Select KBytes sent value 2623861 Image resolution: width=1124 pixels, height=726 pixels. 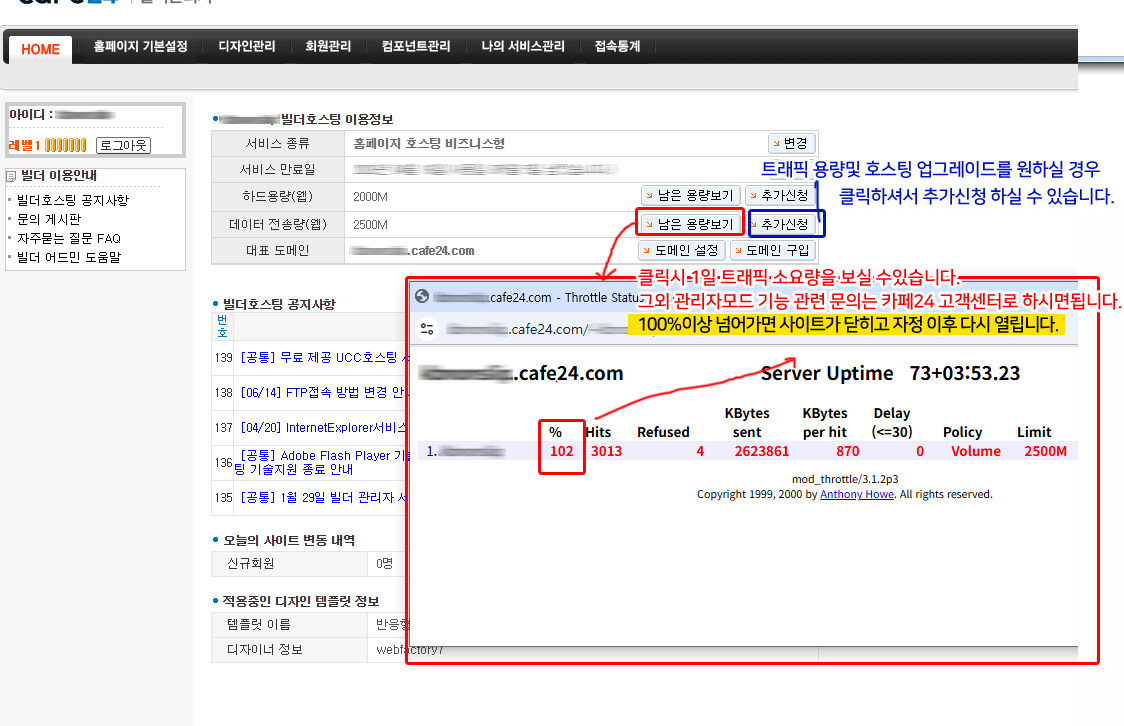[x=761, y=452]
